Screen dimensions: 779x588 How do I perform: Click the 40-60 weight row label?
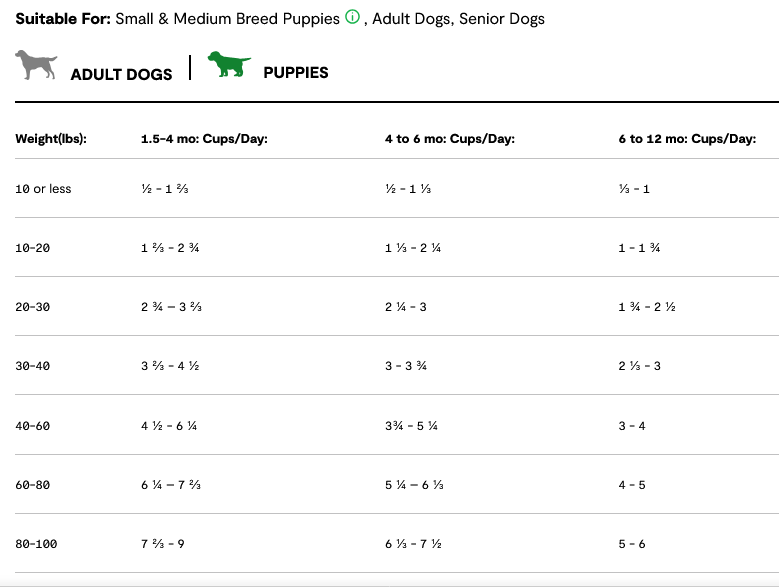pos(33,426)
